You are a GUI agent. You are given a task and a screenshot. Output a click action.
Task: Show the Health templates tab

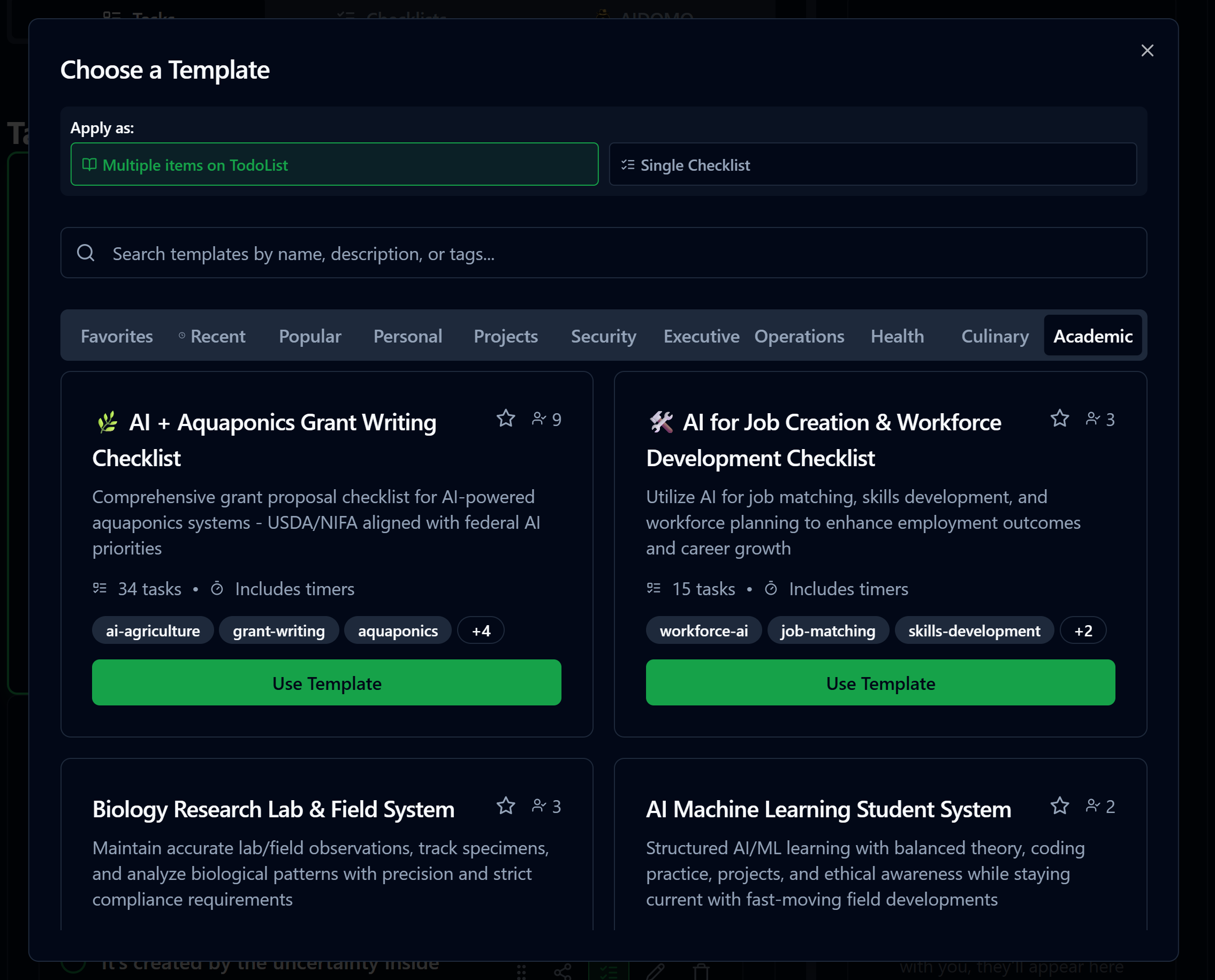(x=897, y=336)
